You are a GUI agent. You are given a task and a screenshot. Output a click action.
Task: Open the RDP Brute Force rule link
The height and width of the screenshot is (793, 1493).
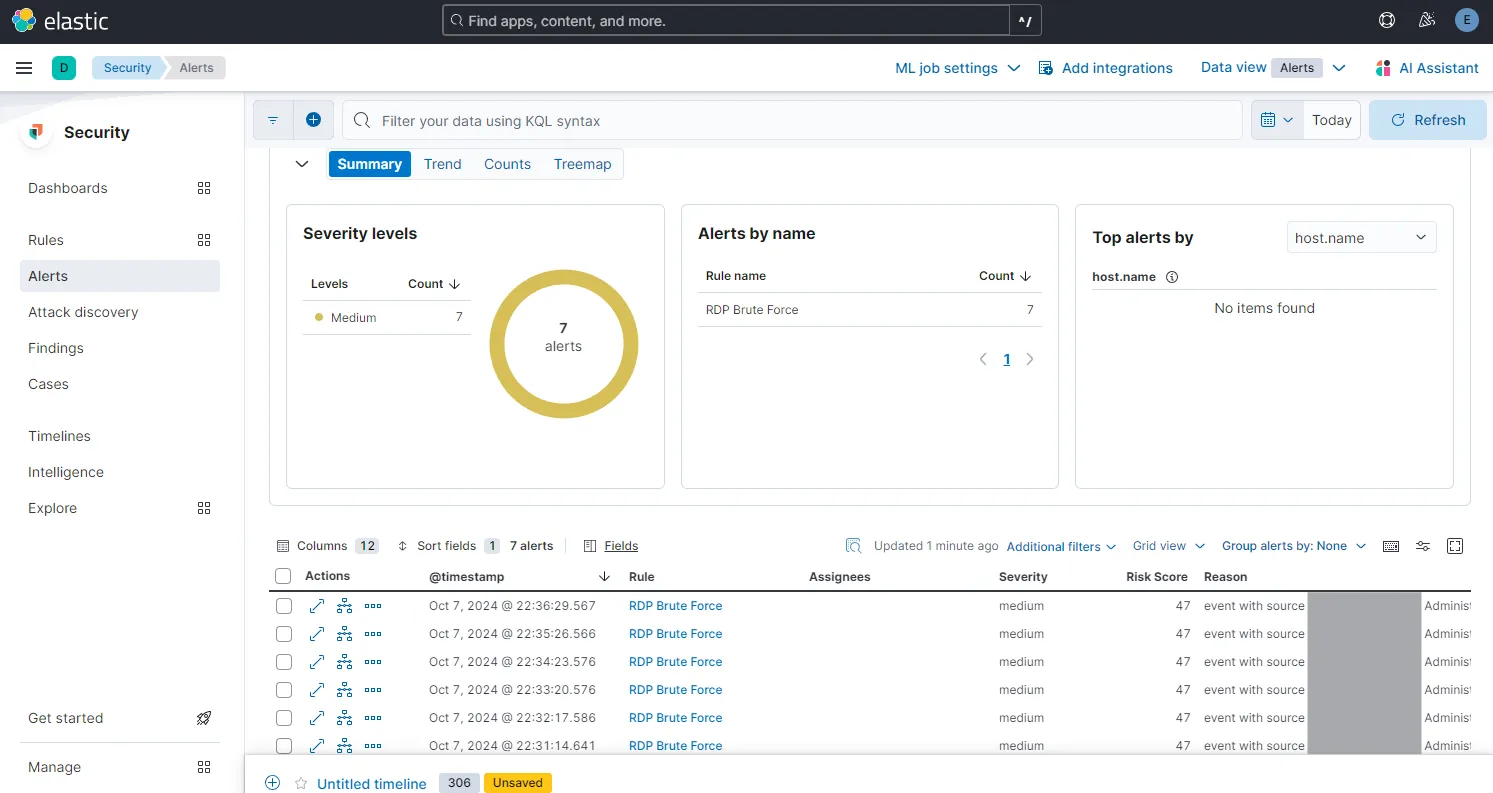(676, 605)
